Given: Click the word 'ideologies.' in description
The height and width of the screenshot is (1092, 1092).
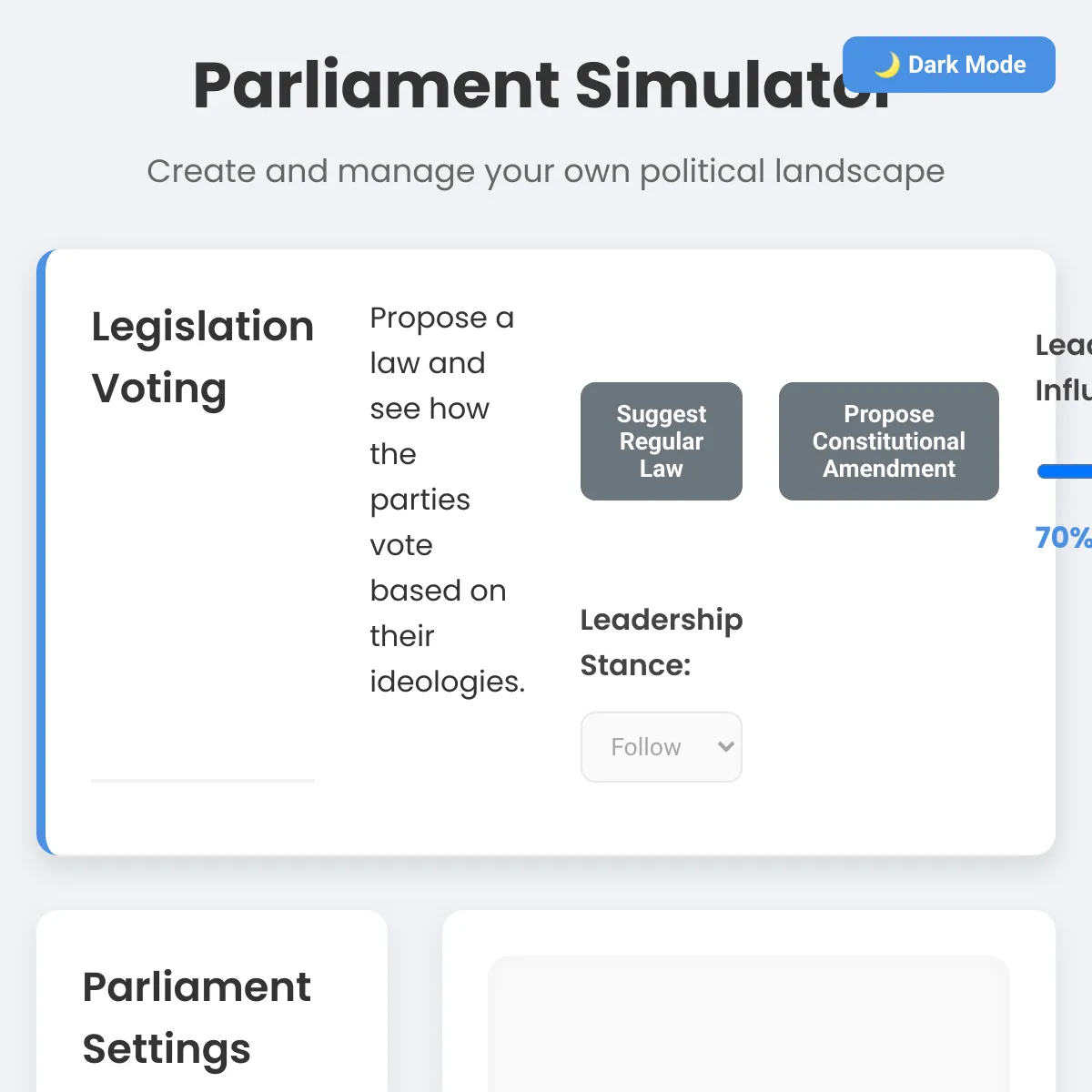Looking at the screenshot, I should coord(448,682).
